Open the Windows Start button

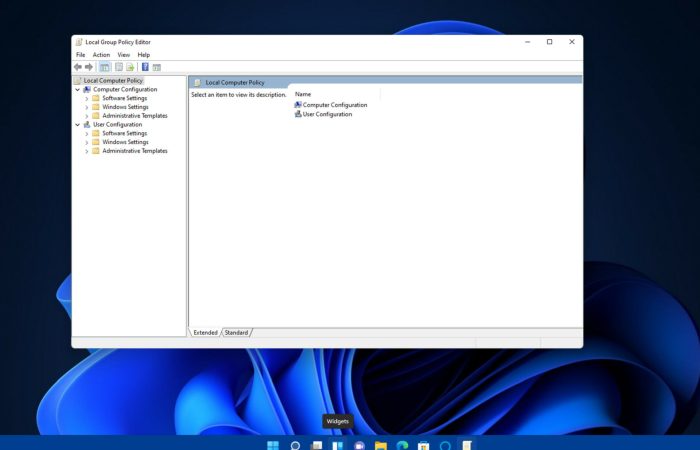tap(273, 445)
